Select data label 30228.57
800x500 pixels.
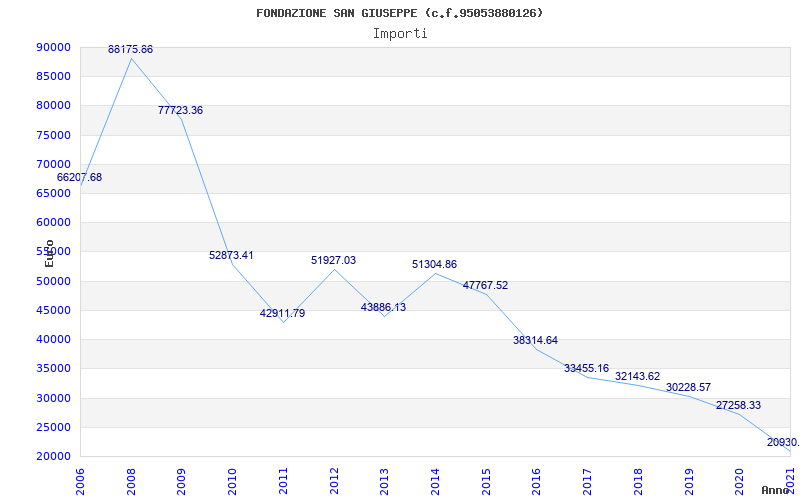coord(688,387)
